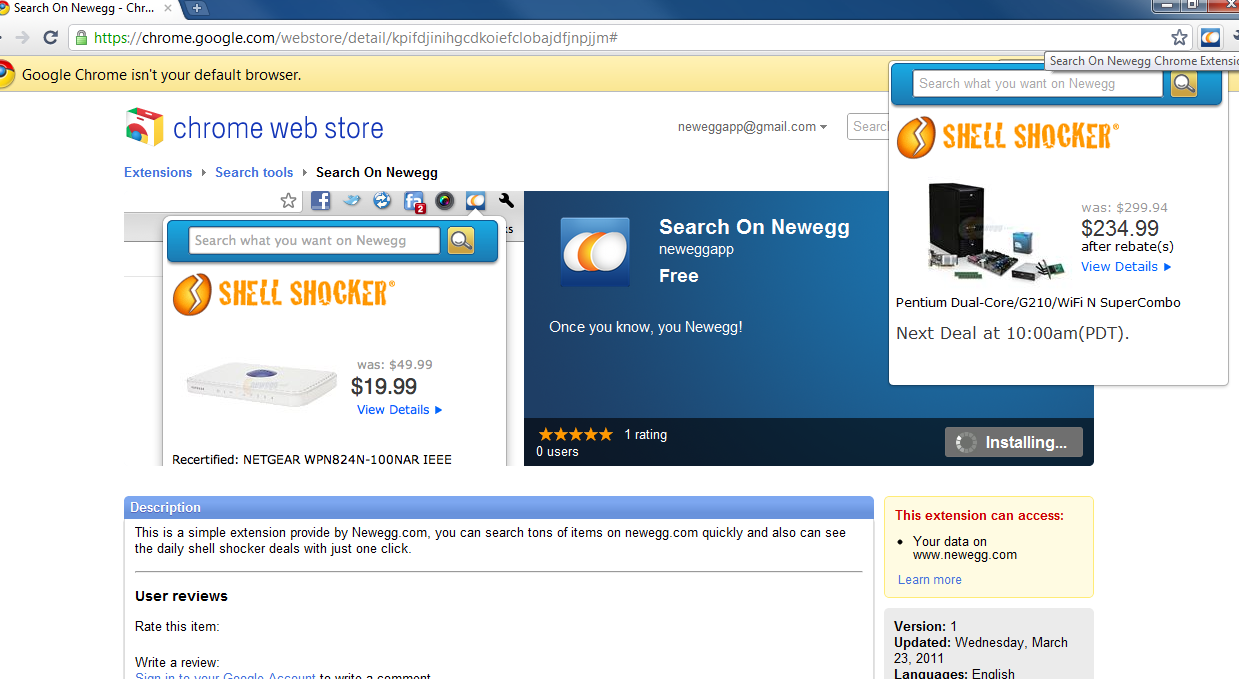The height and width of the screenshot is (679, 1239).
Task: Click the 'Pentium Dual-Core/G210/WiFi N SuperCombo' text
Action: 1038,302
